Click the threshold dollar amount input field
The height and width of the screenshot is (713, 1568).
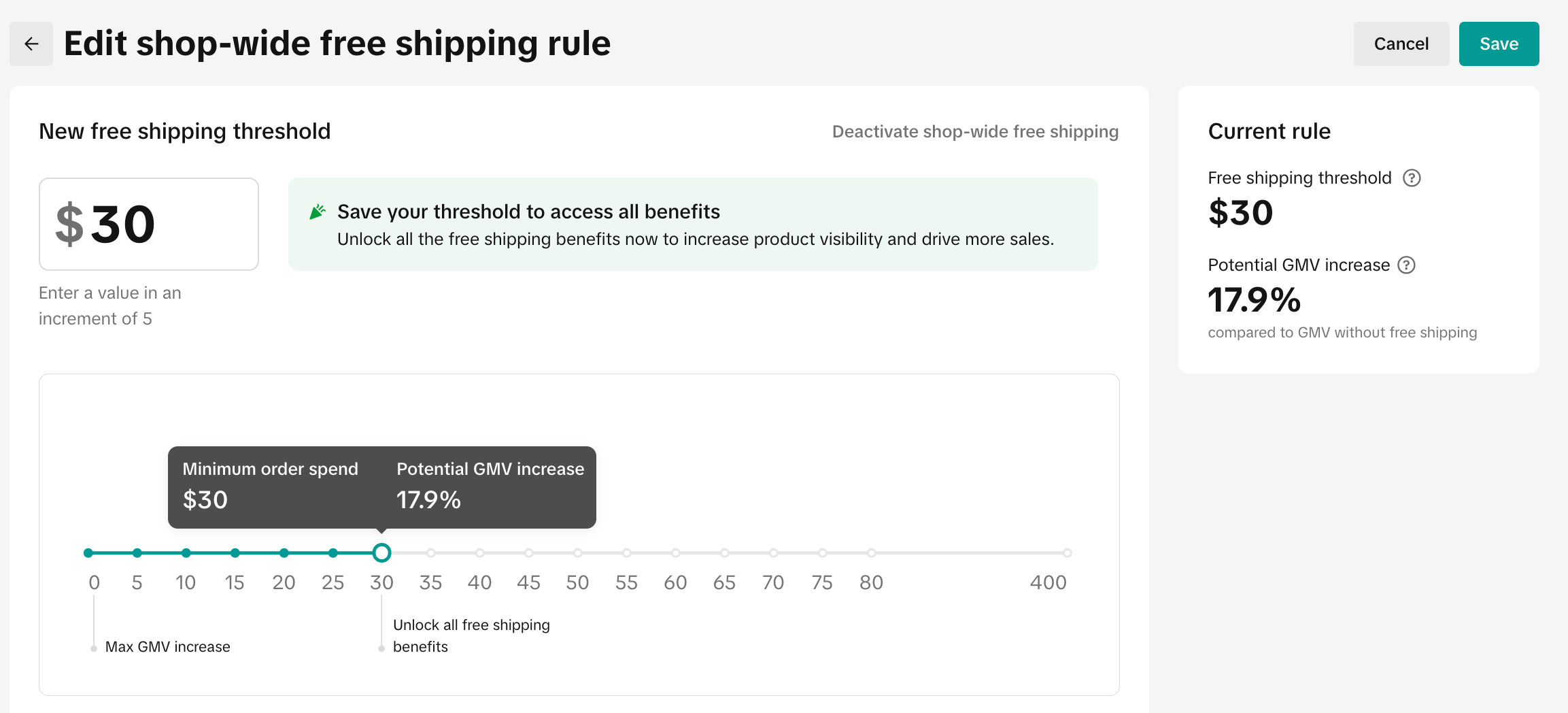pos(149,225)
